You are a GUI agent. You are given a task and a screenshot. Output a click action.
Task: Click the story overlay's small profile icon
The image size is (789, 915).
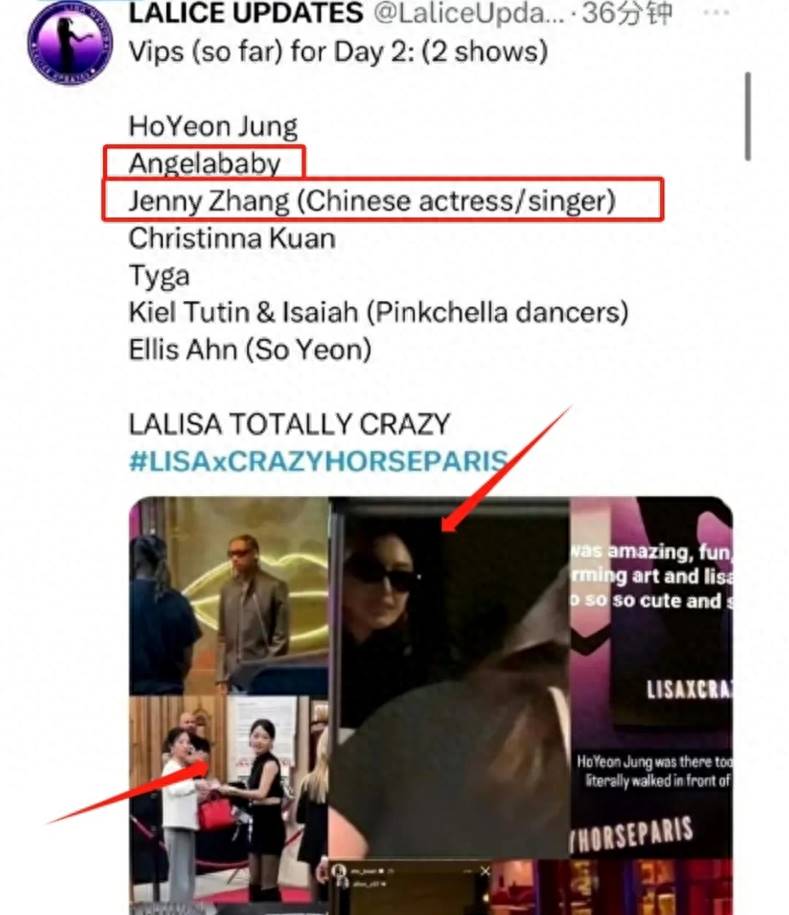click(339, 871)
